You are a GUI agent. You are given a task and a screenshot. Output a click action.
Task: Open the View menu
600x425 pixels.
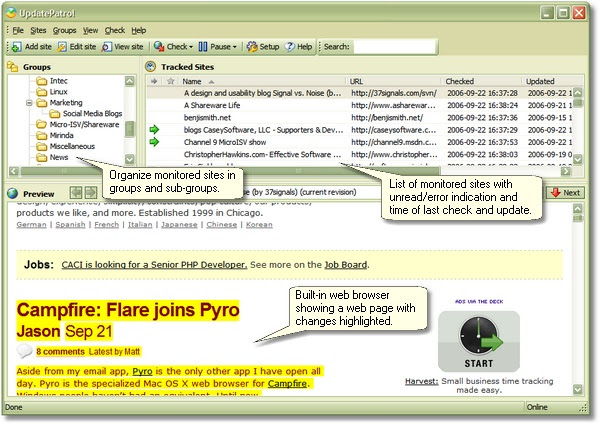tap(90, 30)
